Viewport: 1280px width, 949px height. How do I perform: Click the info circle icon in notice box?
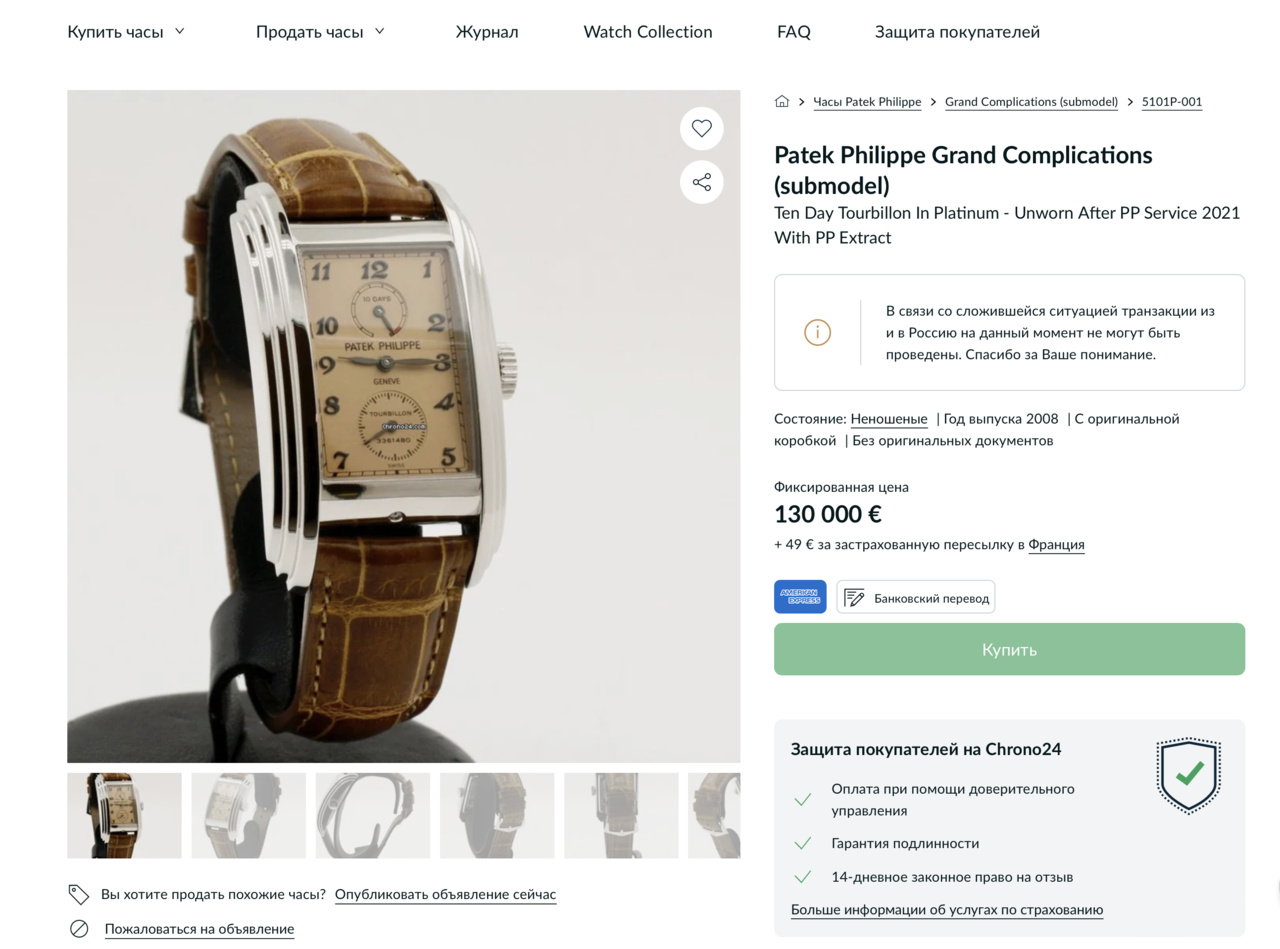click(817, 332)
